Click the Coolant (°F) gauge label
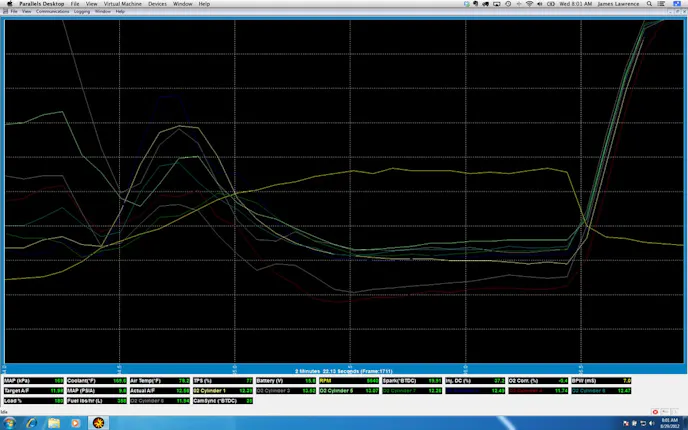Viewport: 688px width, 430px height. (82, 381)
